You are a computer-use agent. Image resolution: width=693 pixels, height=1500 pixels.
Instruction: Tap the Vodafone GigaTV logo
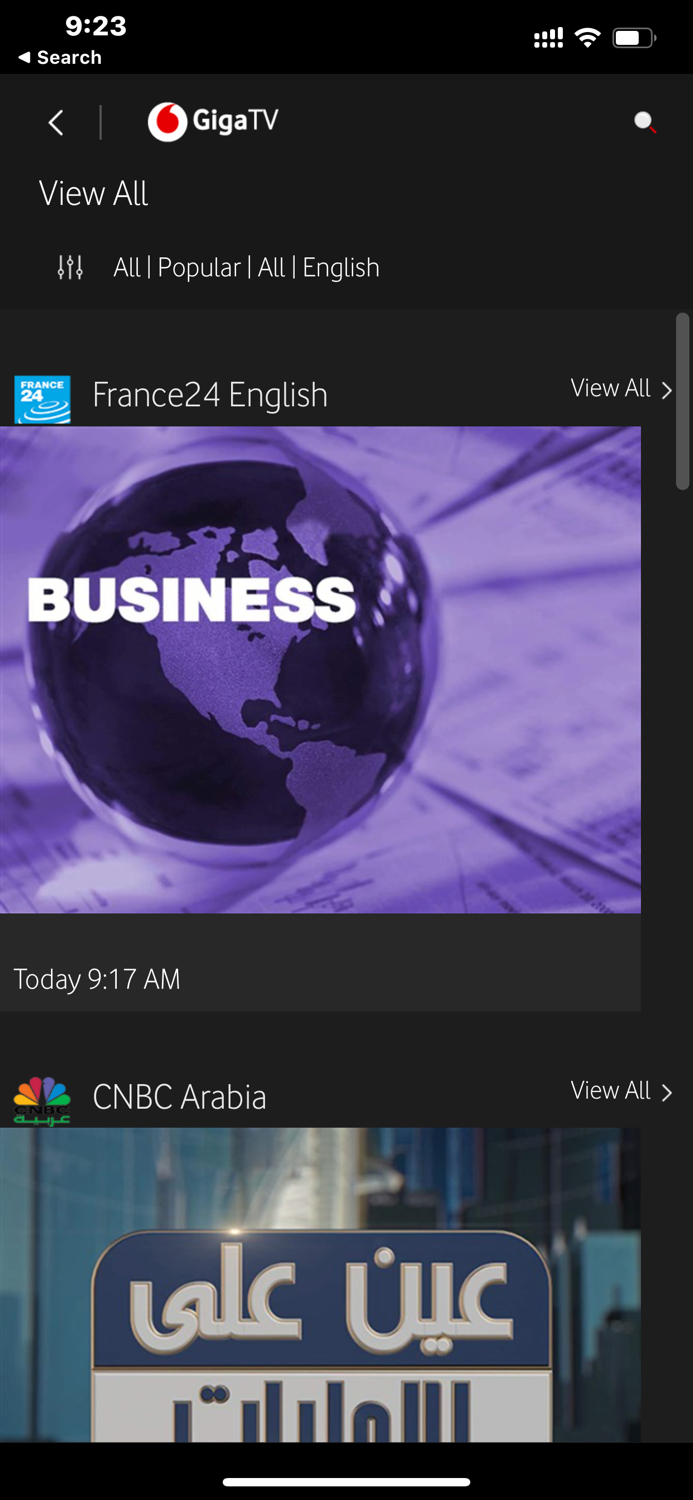tap(213, 122)
